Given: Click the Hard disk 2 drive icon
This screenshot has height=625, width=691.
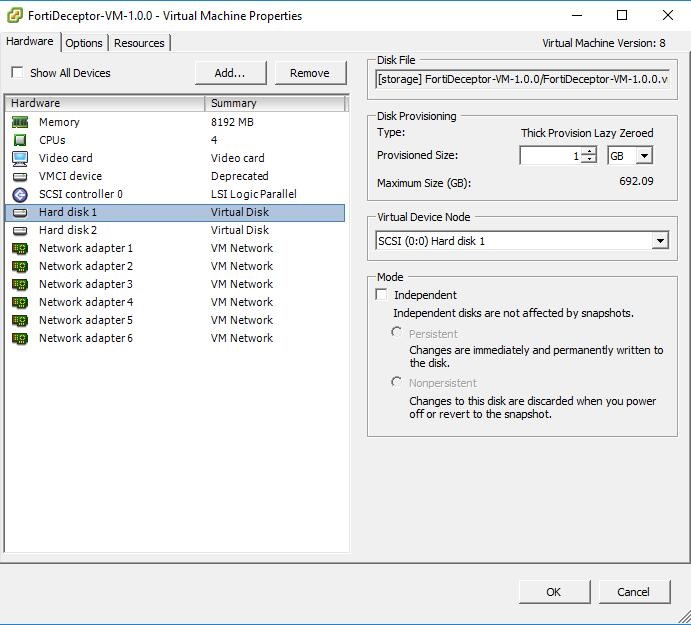Looking at the screenshot, I should (20, 231).
